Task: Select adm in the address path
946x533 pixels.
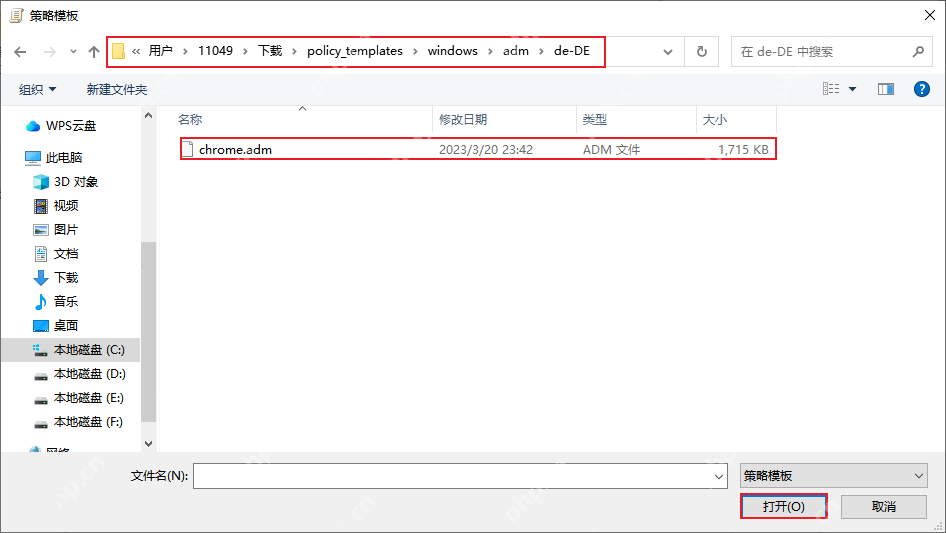Action: pyautogui.click(x=516, y=51)
